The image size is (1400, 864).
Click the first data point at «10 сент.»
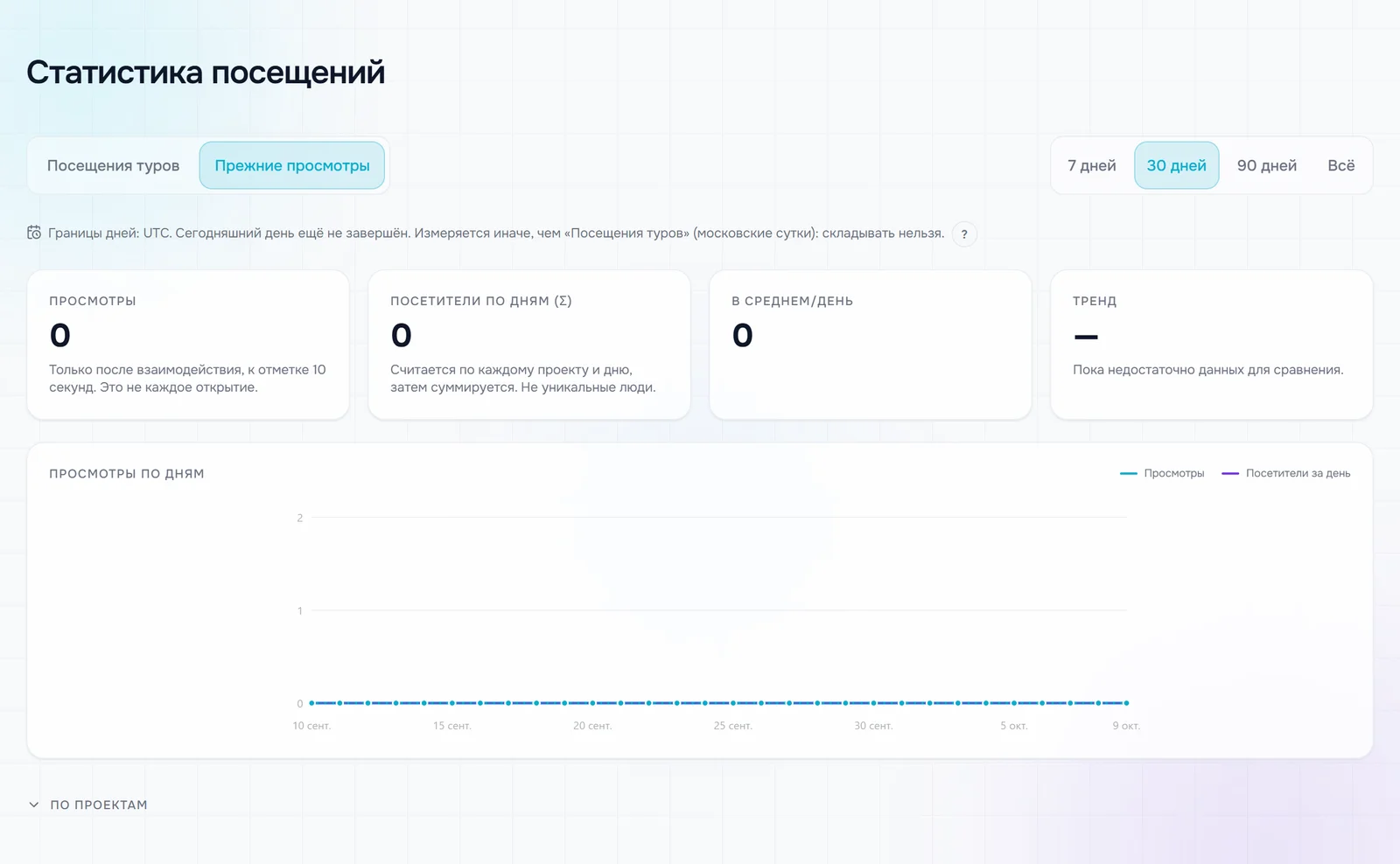(311, 703)
